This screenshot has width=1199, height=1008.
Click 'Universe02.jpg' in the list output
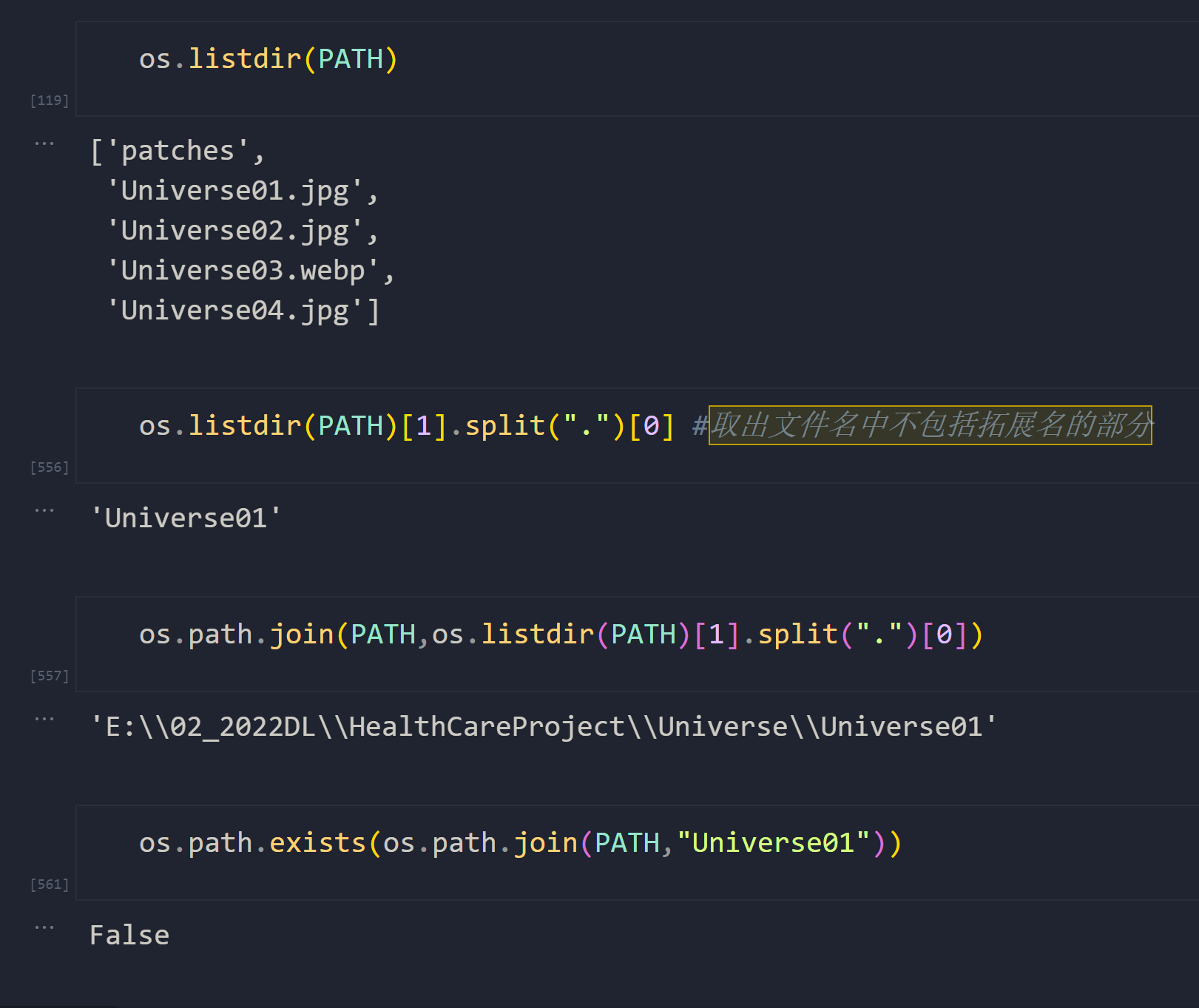pos(234,231)
